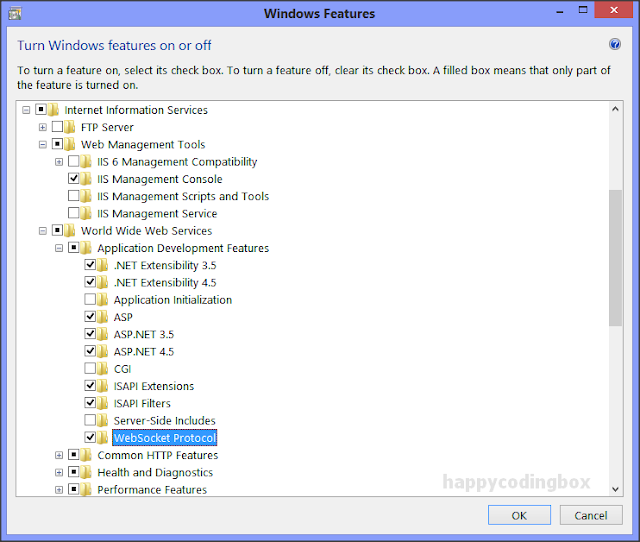Viewport: 640px width, 542px height.
Task: Toggle Internet Information Services checkbox
Action: (41, 109)
